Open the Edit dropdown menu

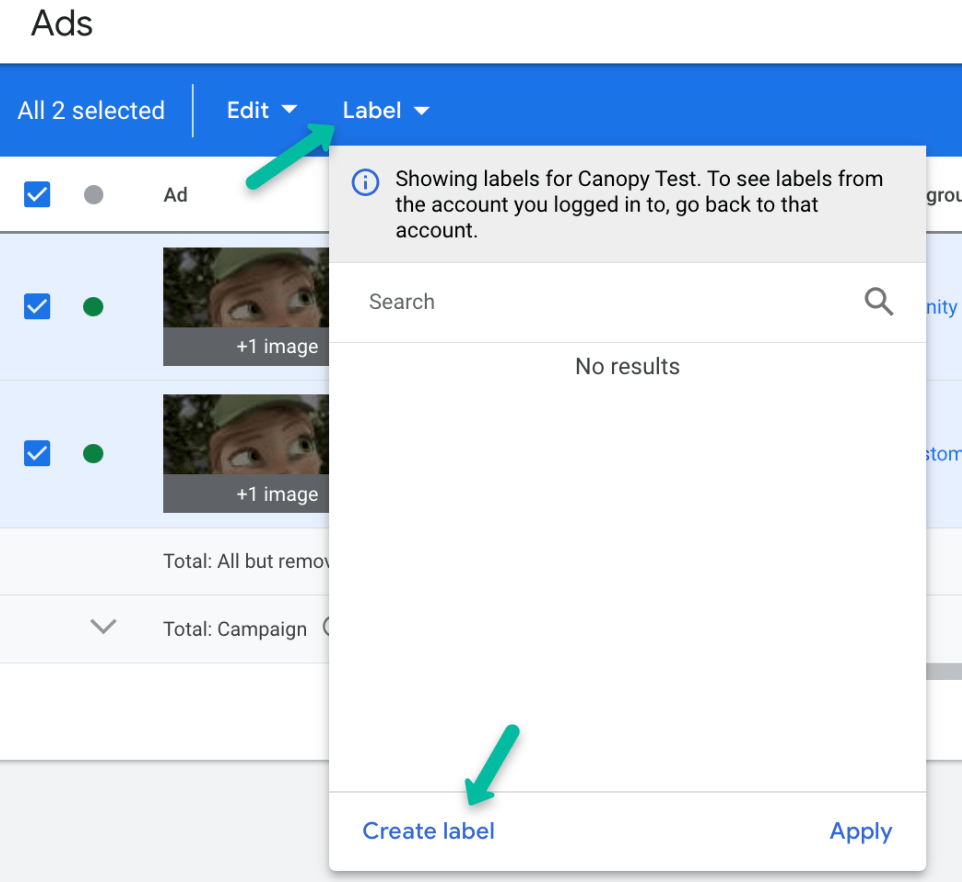pos(261,110)
